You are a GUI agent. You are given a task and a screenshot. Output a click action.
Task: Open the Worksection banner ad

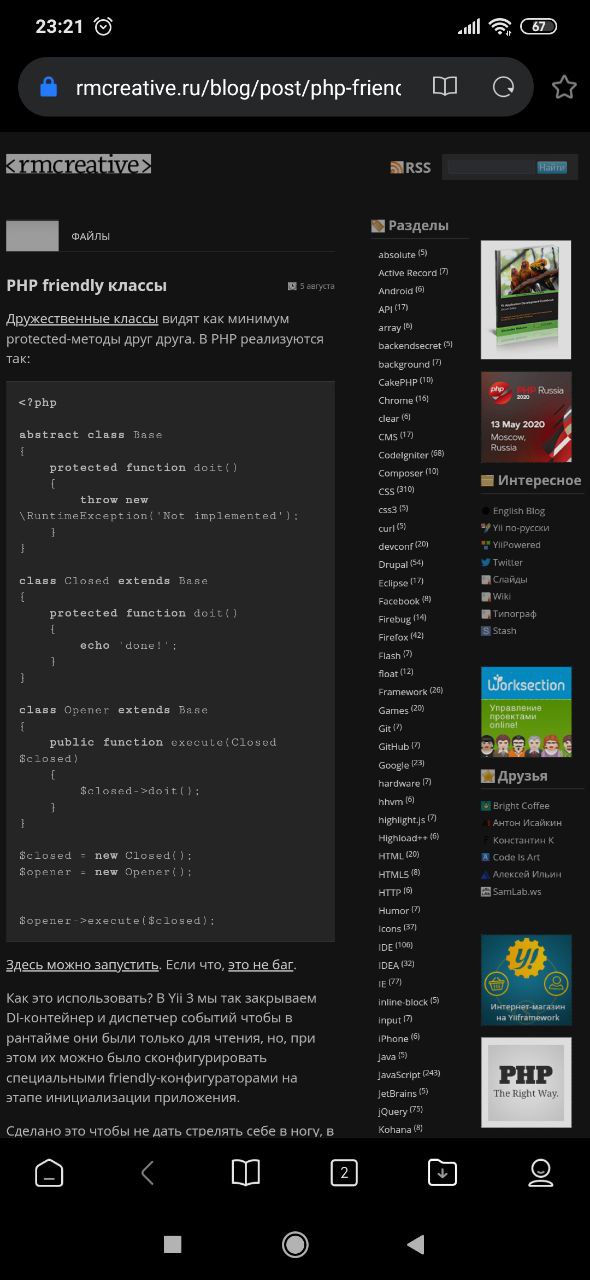526,712
